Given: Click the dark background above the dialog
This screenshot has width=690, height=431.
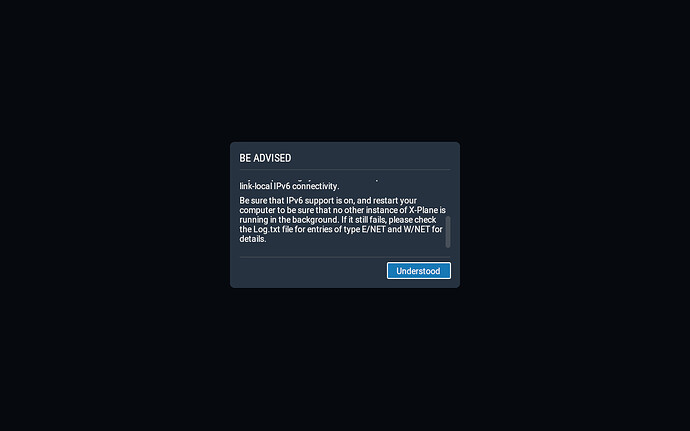Looking at the screenshot, I should tap(345, 70).
